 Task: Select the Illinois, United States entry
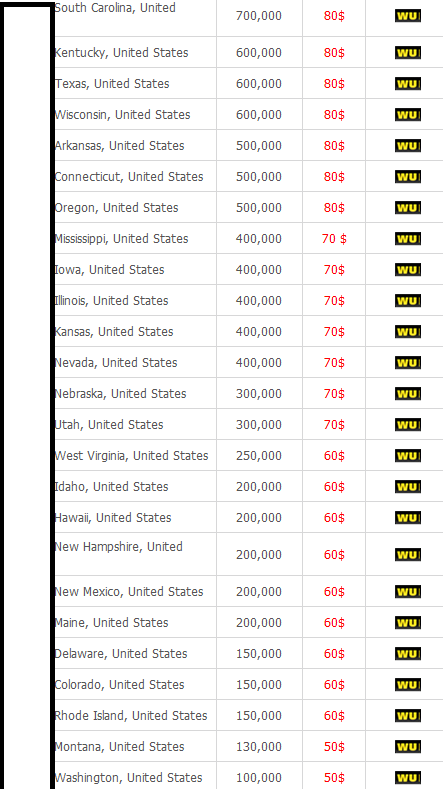coord(111,301)
